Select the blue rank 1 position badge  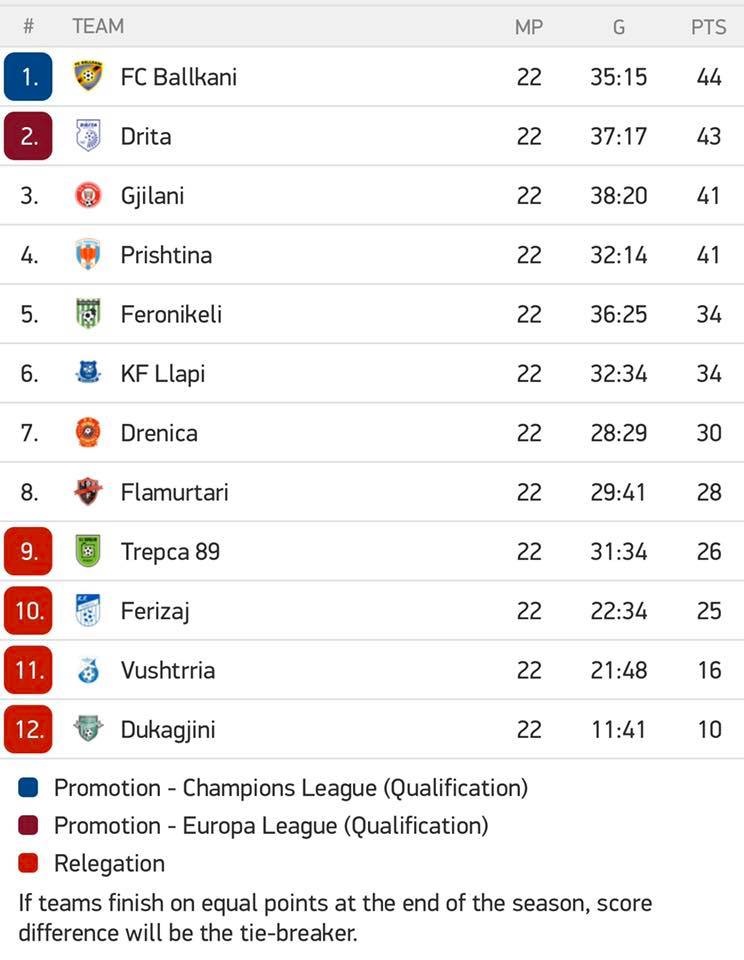[x=28, y=77]
